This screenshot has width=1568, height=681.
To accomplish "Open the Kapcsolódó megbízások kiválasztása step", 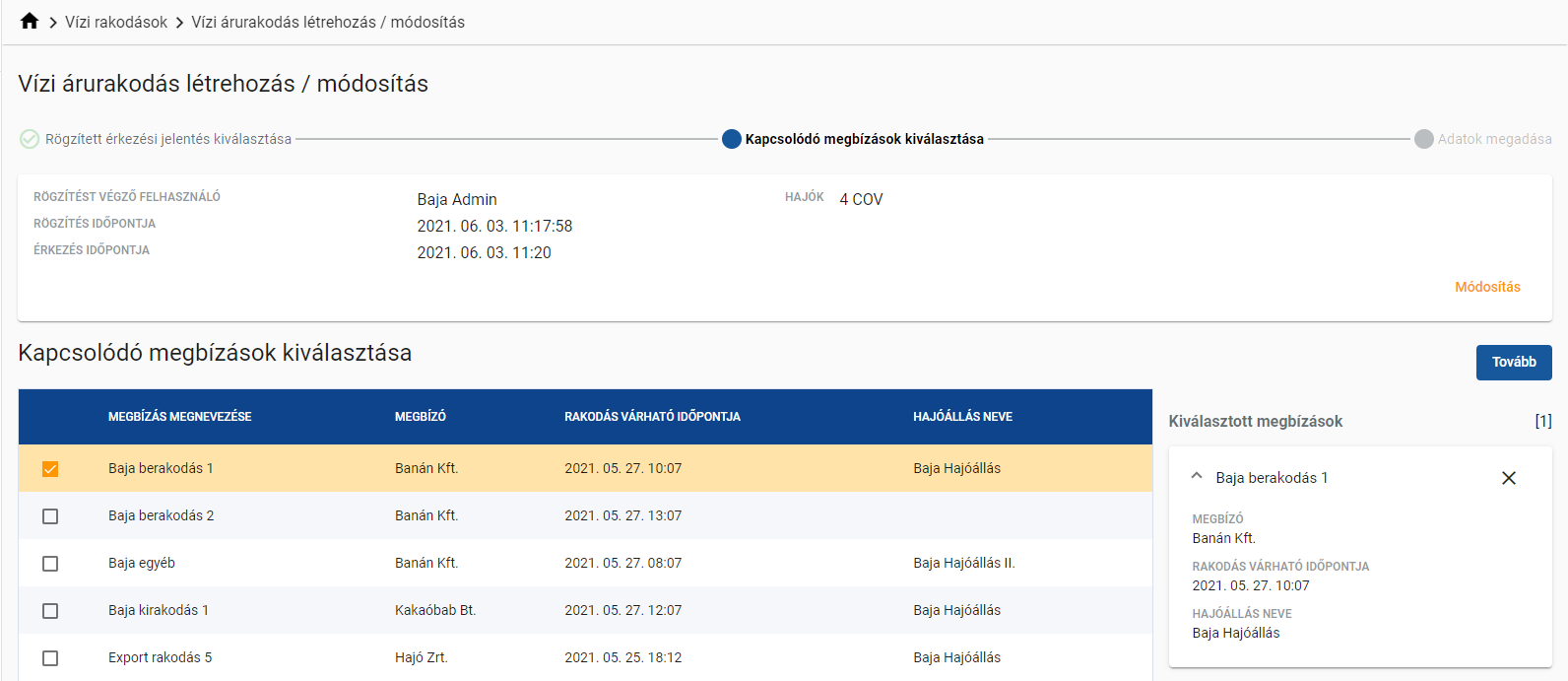I will coord(864,139).
